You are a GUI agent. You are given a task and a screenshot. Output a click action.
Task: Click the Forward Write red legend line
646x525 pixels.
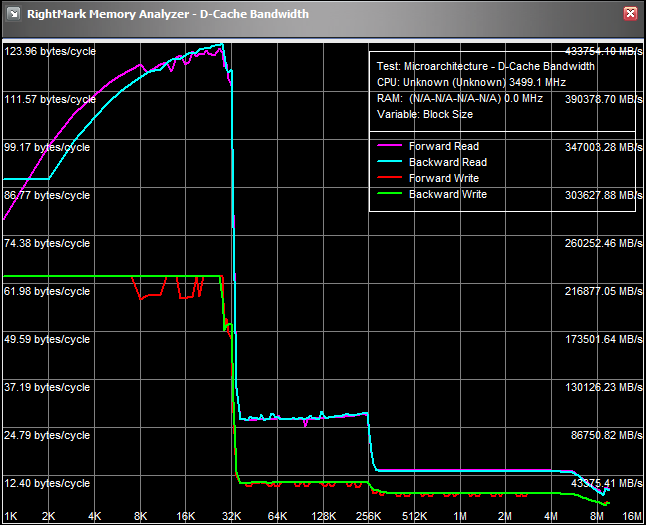(x=389, y=178)
